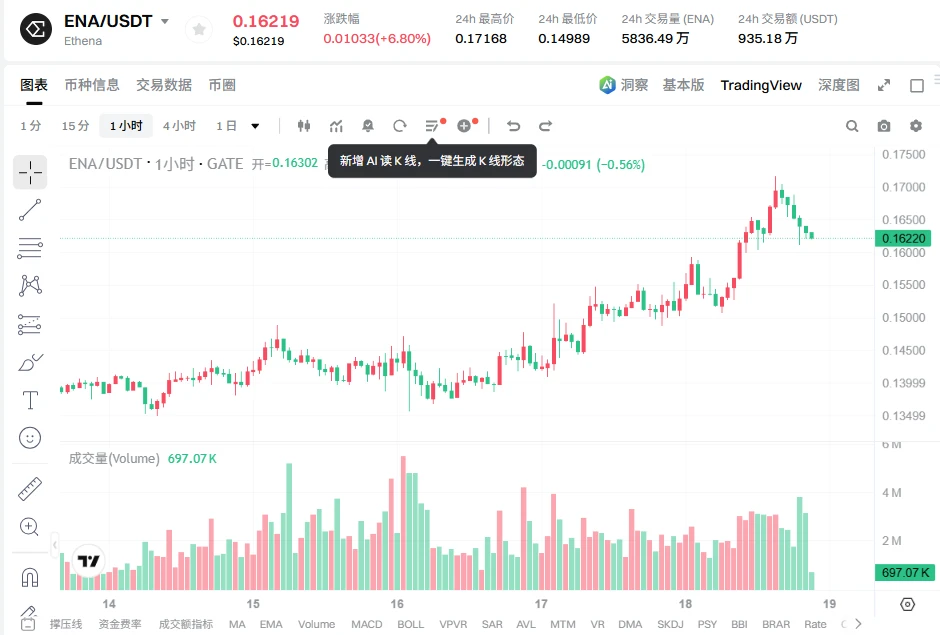Search symbols with the magnifier icon
Screen dimensions: 940x635
[x=852, y=126]
